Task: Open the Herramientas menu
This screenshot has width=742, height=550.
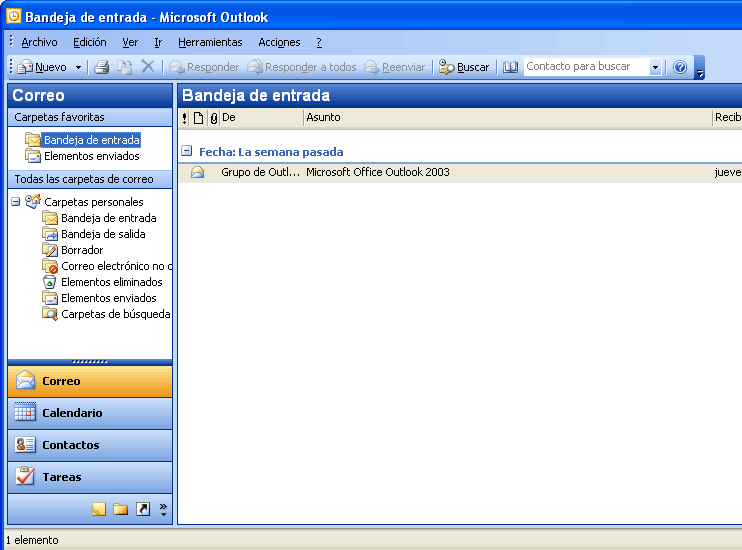Action: 210,42
